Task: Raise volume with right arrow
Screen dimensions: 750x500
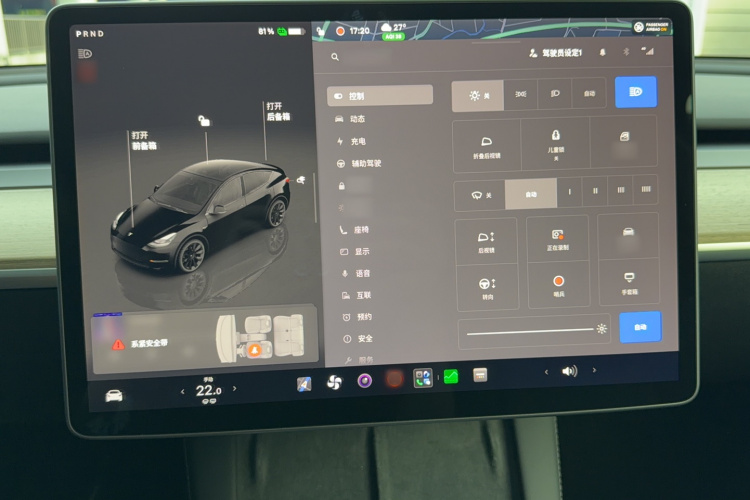Action: (x=594, y=369)
